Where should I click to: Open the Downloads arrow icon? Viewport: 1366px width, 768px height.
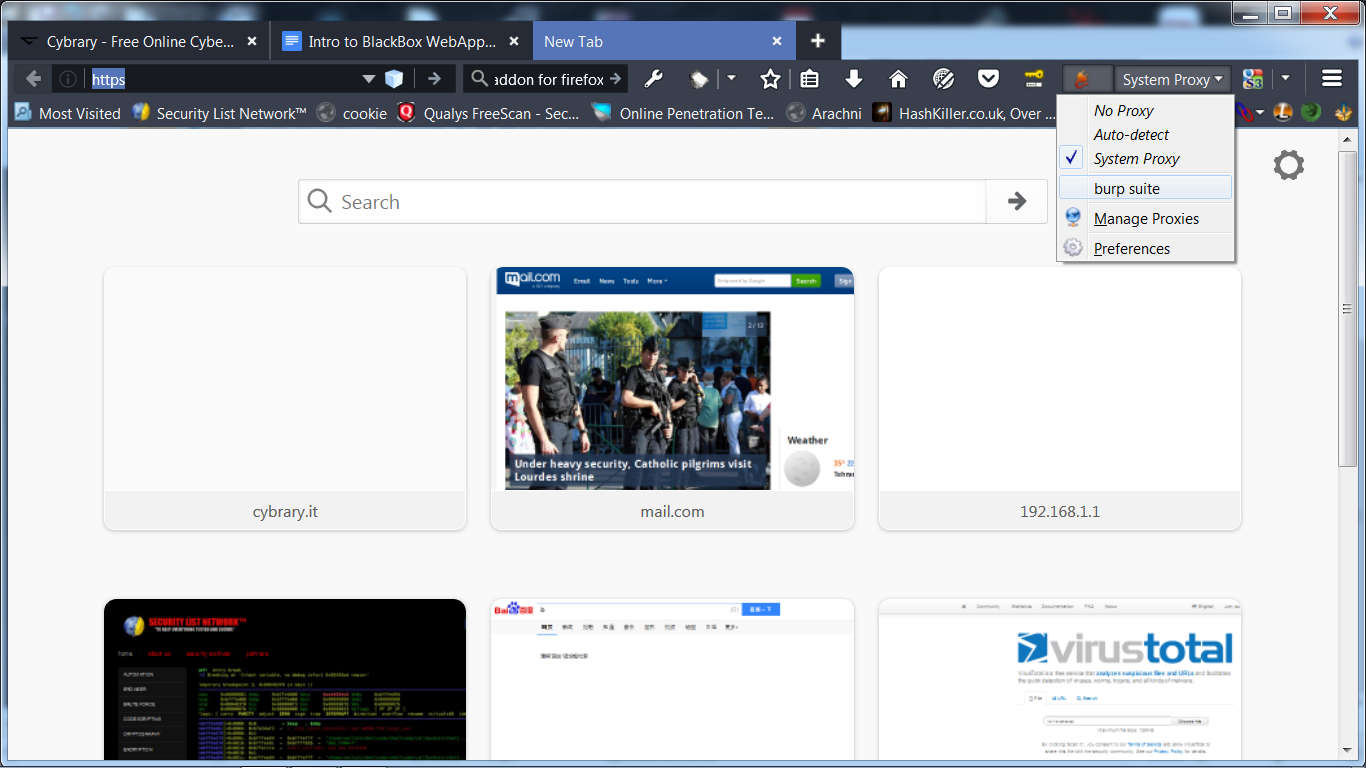pyautogui.click(x=853, y=79)
